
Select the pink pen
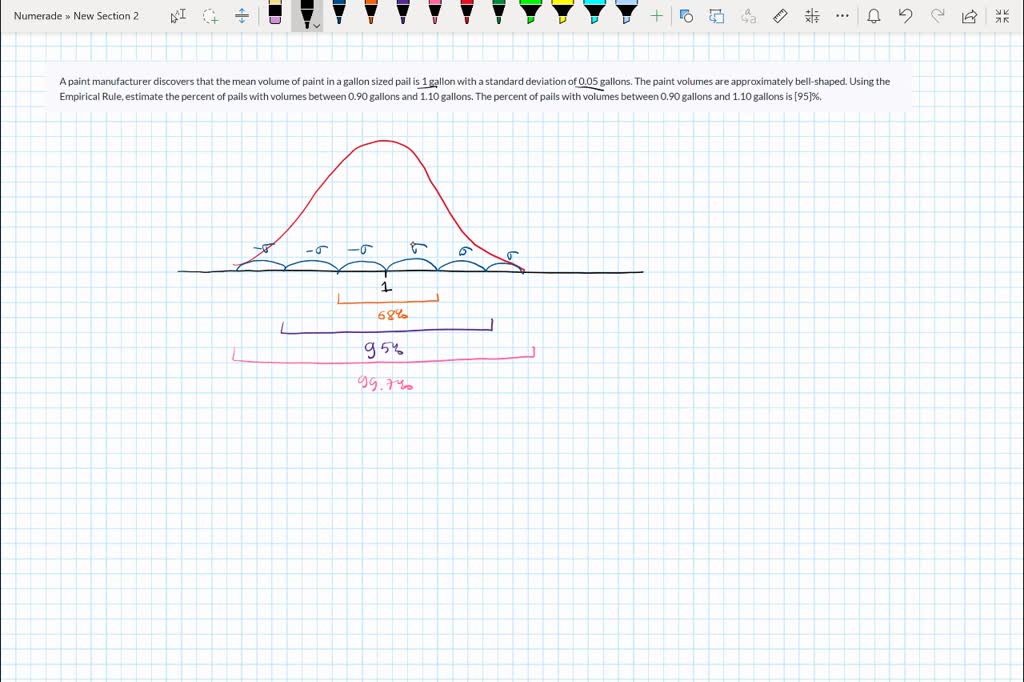tap(435, 12)
